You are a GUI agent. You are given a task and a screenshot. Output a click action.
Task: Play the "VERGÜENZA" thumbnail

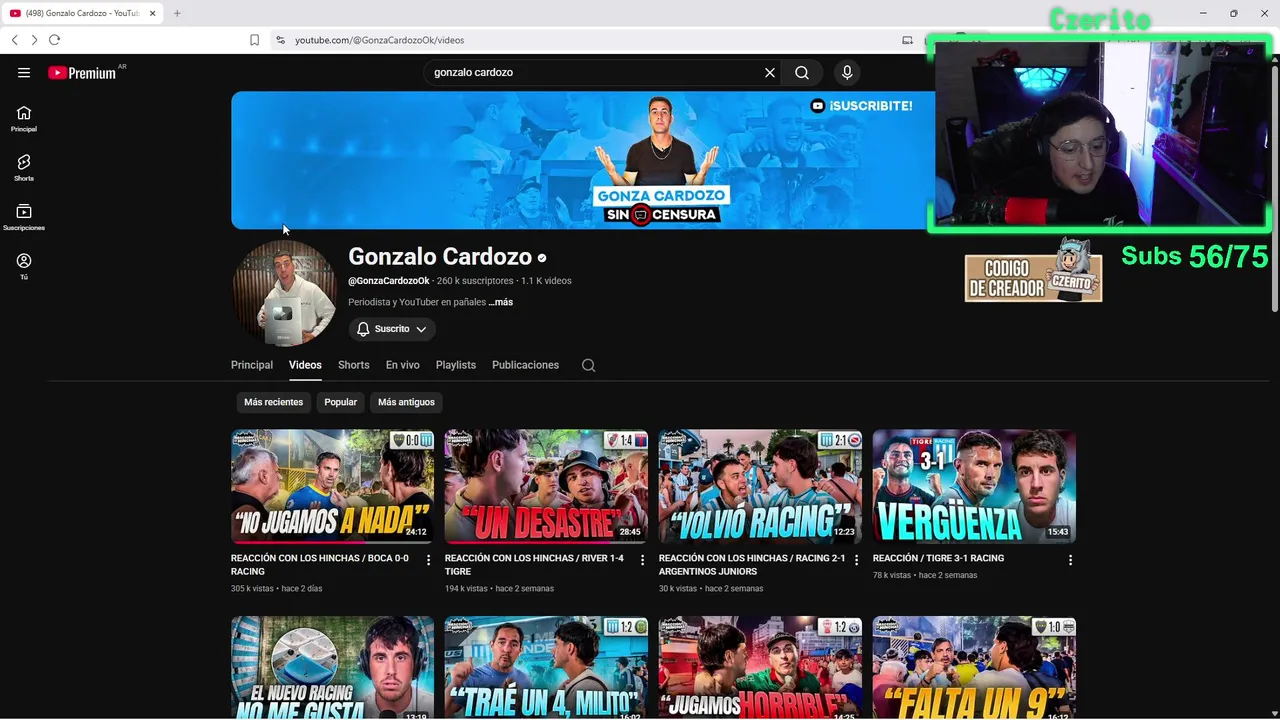(975, 487)
